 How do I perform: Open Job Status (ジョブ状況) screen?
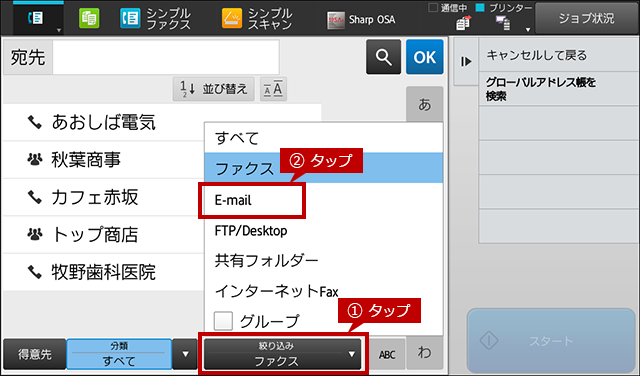(586, 18)
